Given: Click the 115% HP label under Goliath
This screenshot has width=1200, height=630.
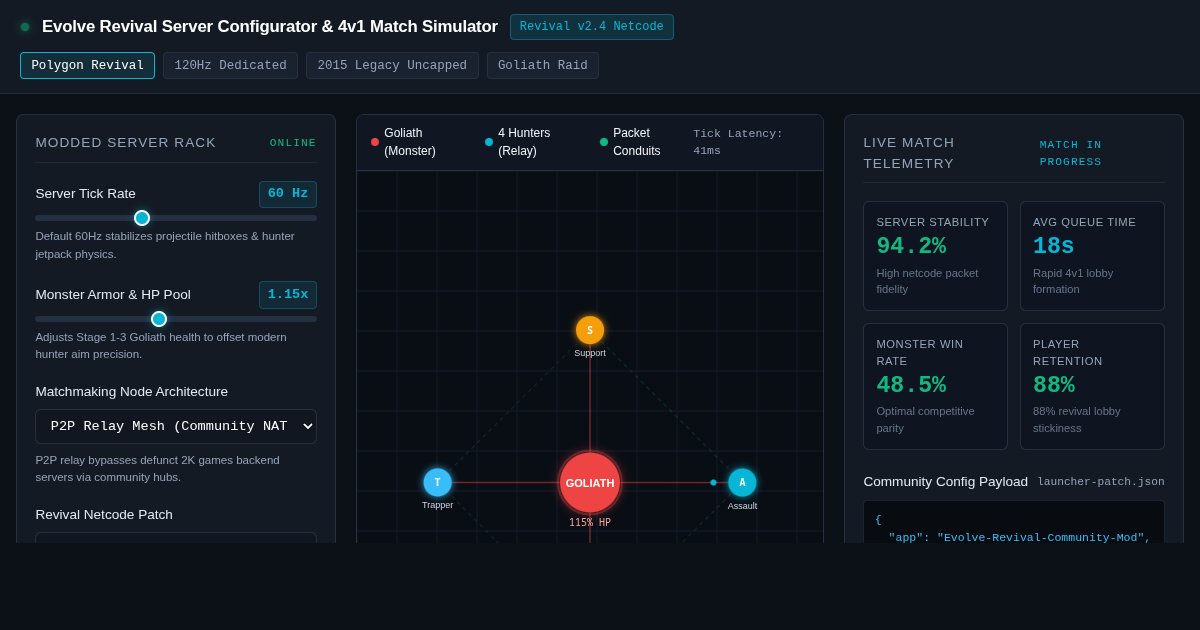Looking at the screenshot, I should [x=590, y=523].
